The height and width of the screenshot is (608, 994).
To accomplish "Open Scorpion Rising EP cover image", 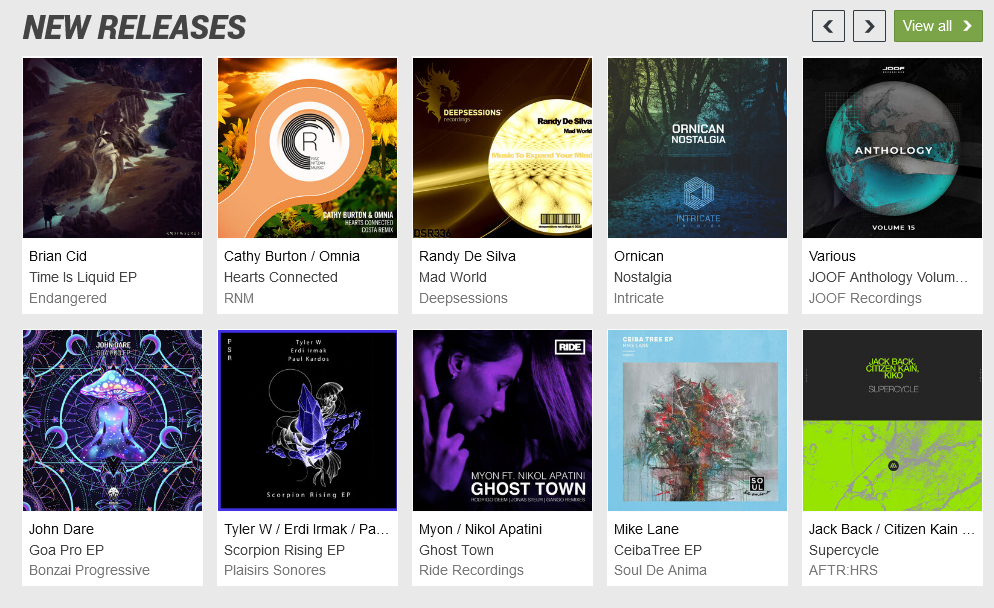I will (x=307, y=420).
